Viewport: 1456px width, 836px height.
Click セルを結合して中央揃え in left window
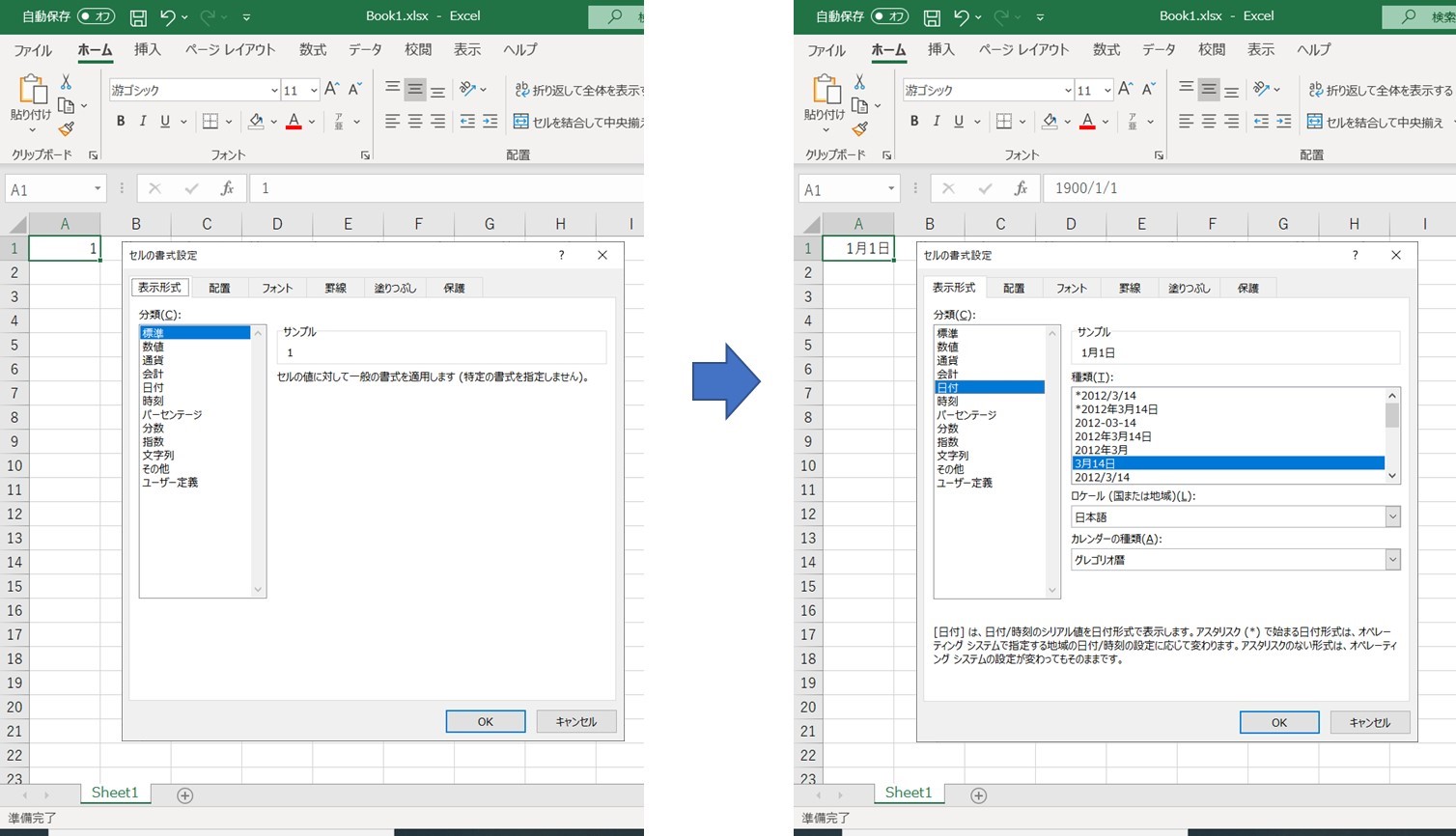click(578, 122)
